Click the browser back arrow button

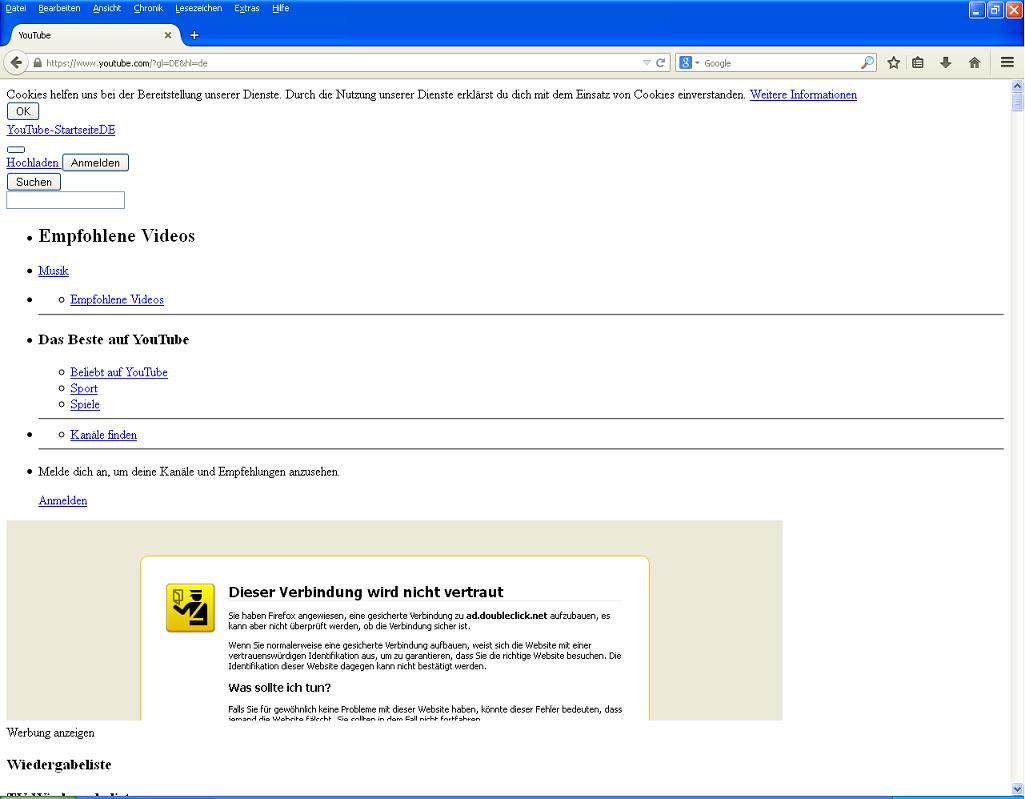[16, 63]
